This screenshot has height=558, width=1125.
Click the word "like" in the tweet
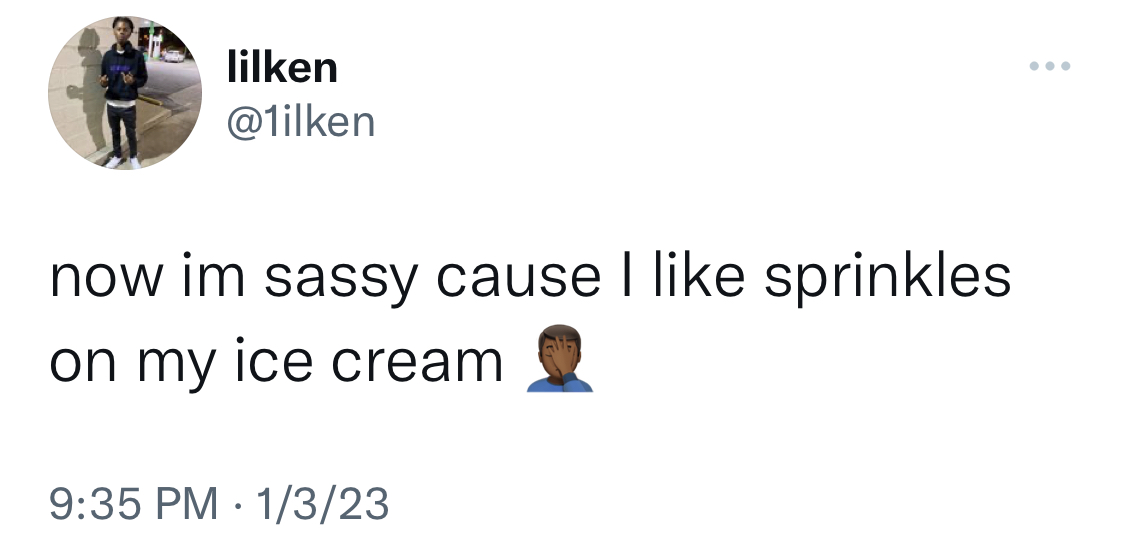point(699,275)
